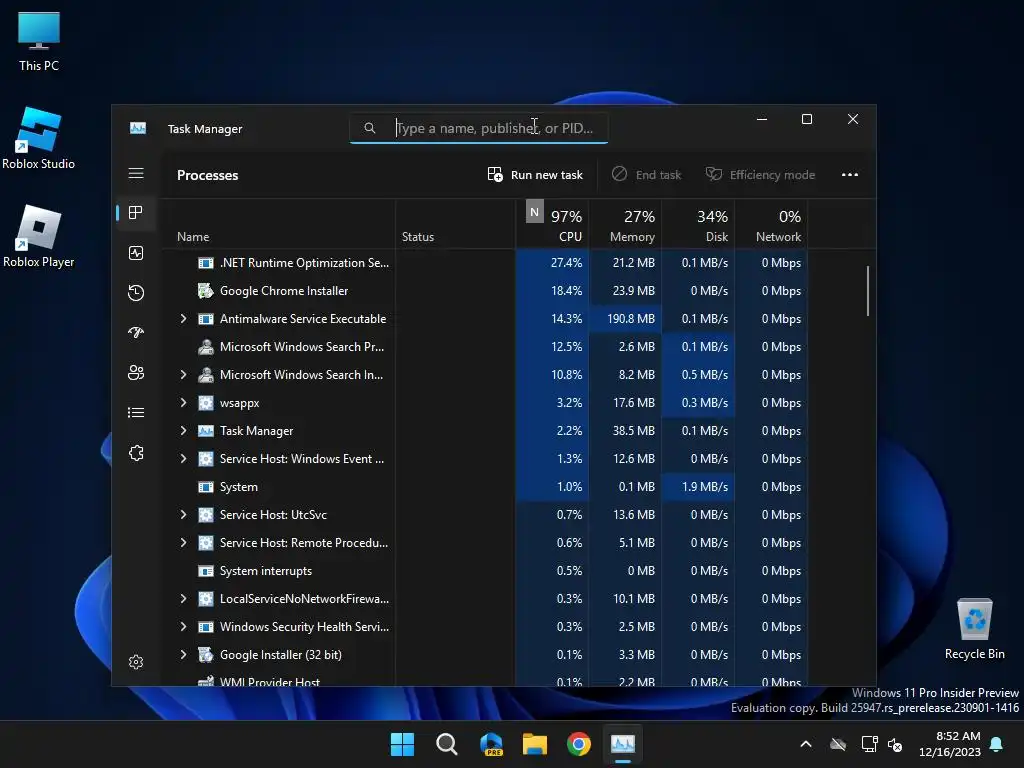
Task: Show hidden system tray icons chevron
Action: (x=806, y=744)
